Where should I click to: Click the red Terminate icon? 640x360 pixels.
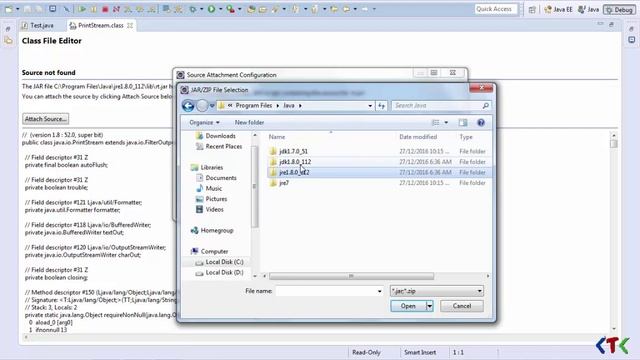(105, 9)
